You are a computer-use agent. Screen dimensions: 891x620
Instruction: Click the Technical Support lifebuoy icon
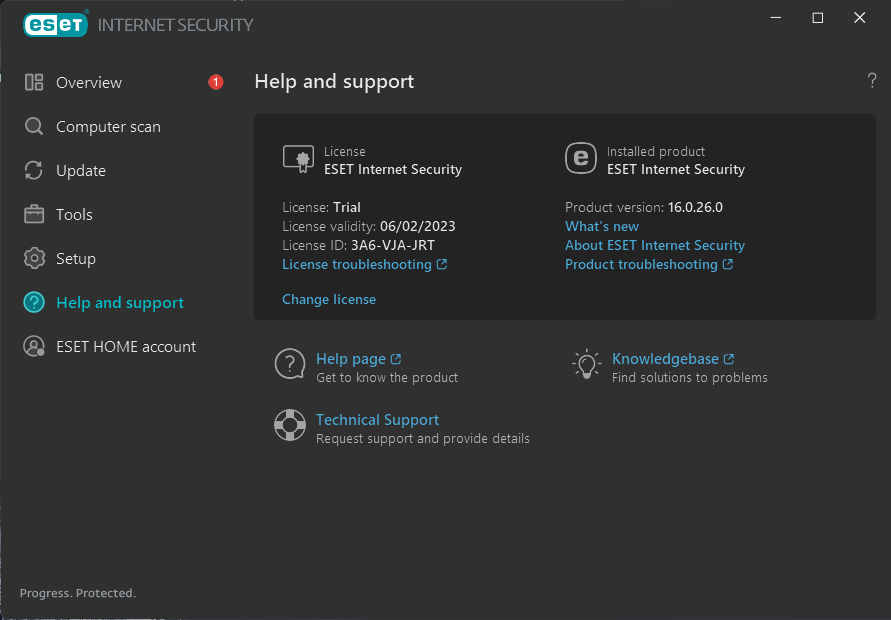(290, 425)
